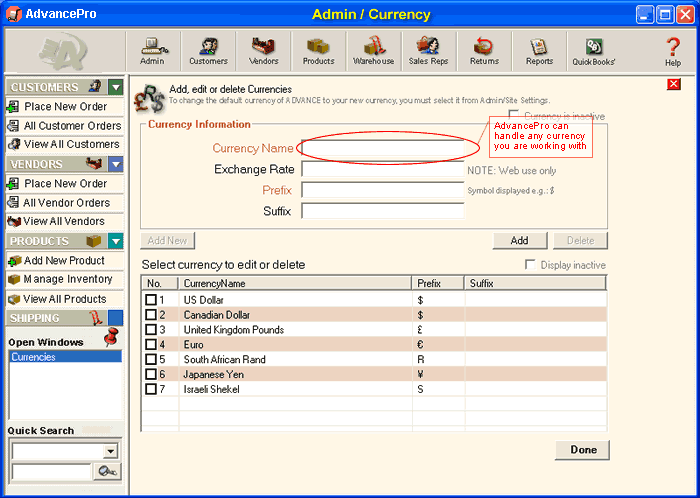Screen dimensions: 700x498
Task: Check the Canadian Dollar row checkbox
Action: 151,315
